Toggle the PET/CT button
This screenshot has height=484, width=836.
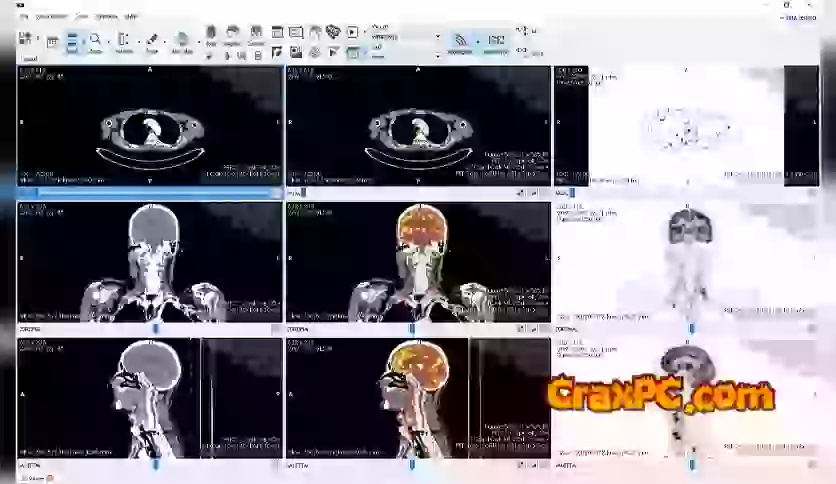[495, 43]
